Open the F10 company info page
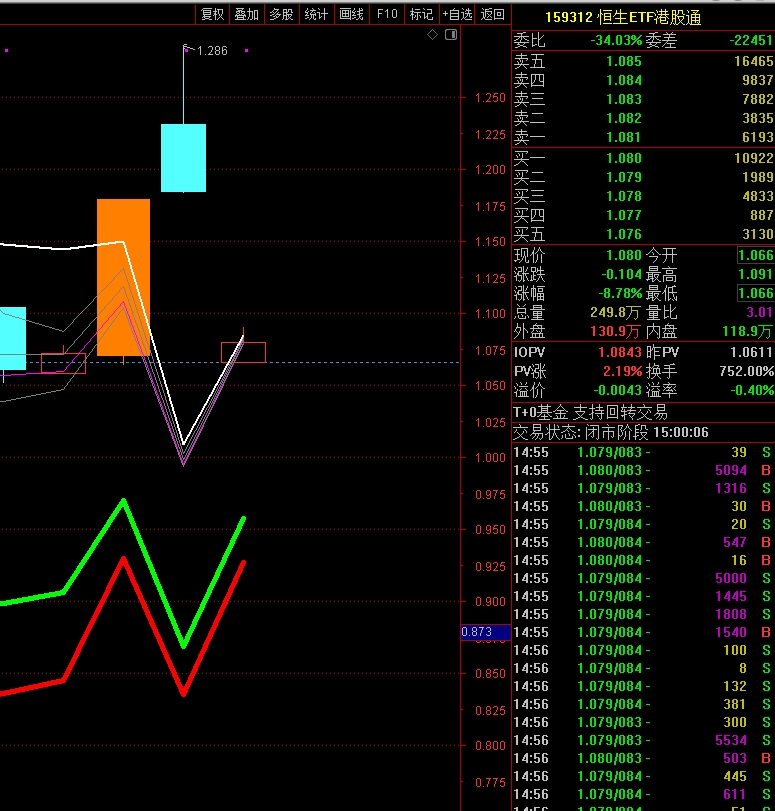The height and width of the screenshot is (811, 775). pyautogui.click(x=387, y=14)
